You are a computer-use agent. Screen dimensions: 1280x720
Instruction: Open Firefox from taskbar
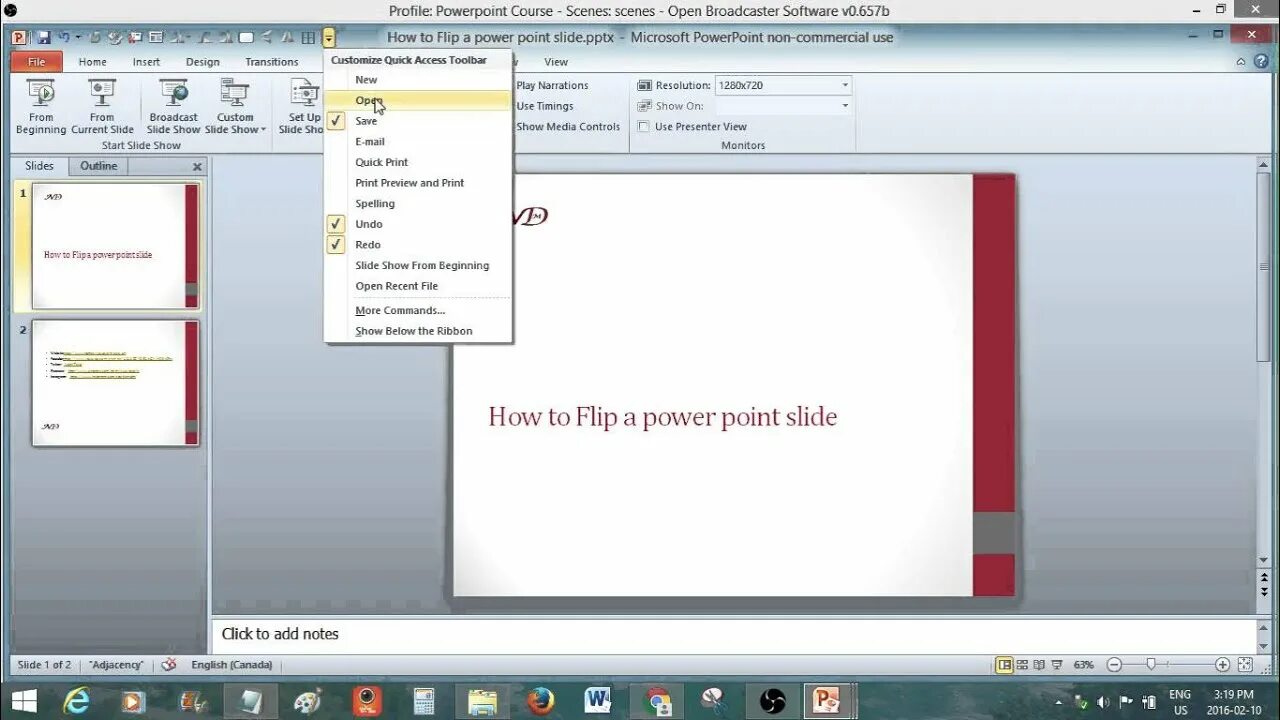541,701
